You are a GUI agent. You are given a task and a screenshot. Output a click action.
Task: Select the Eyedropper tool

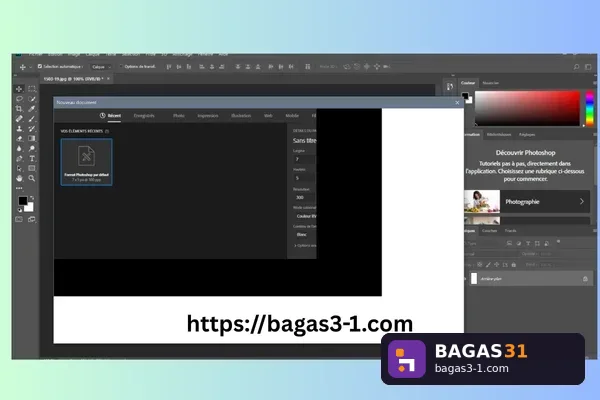pyautogui.click(x=32, y=109)
